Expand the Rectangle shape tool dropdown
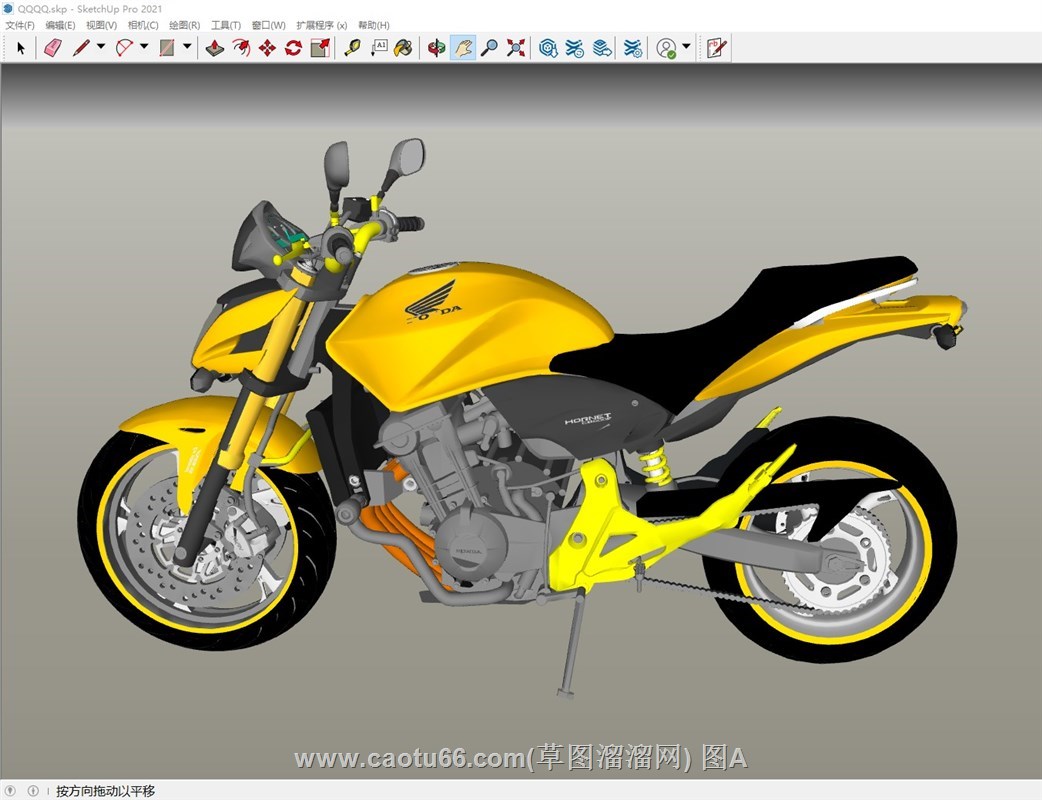Viewport: 1042px width, 800px height. point(187,47)
